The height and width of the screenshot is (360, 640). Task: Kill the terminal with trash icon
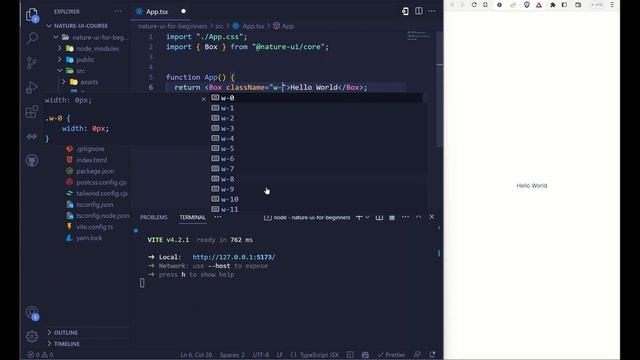(392, 218)
